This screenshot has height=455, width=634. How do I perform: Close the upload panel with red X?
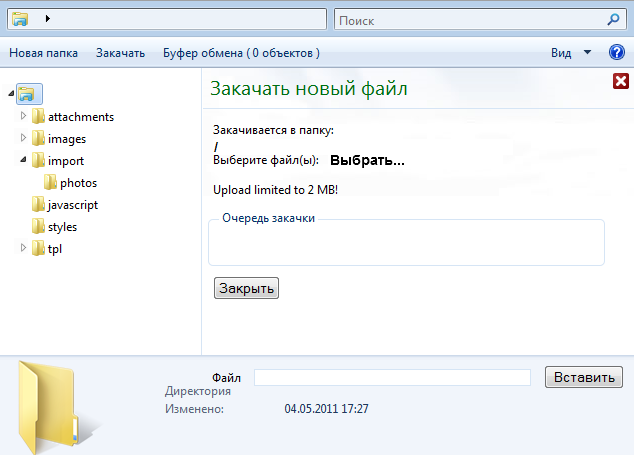(x=621, y=81)
